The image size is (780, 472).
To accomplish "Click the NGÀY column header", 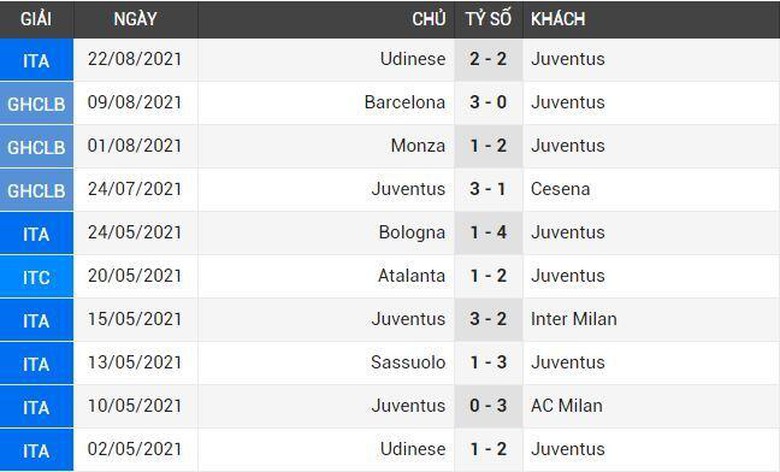I will (135, 19).
